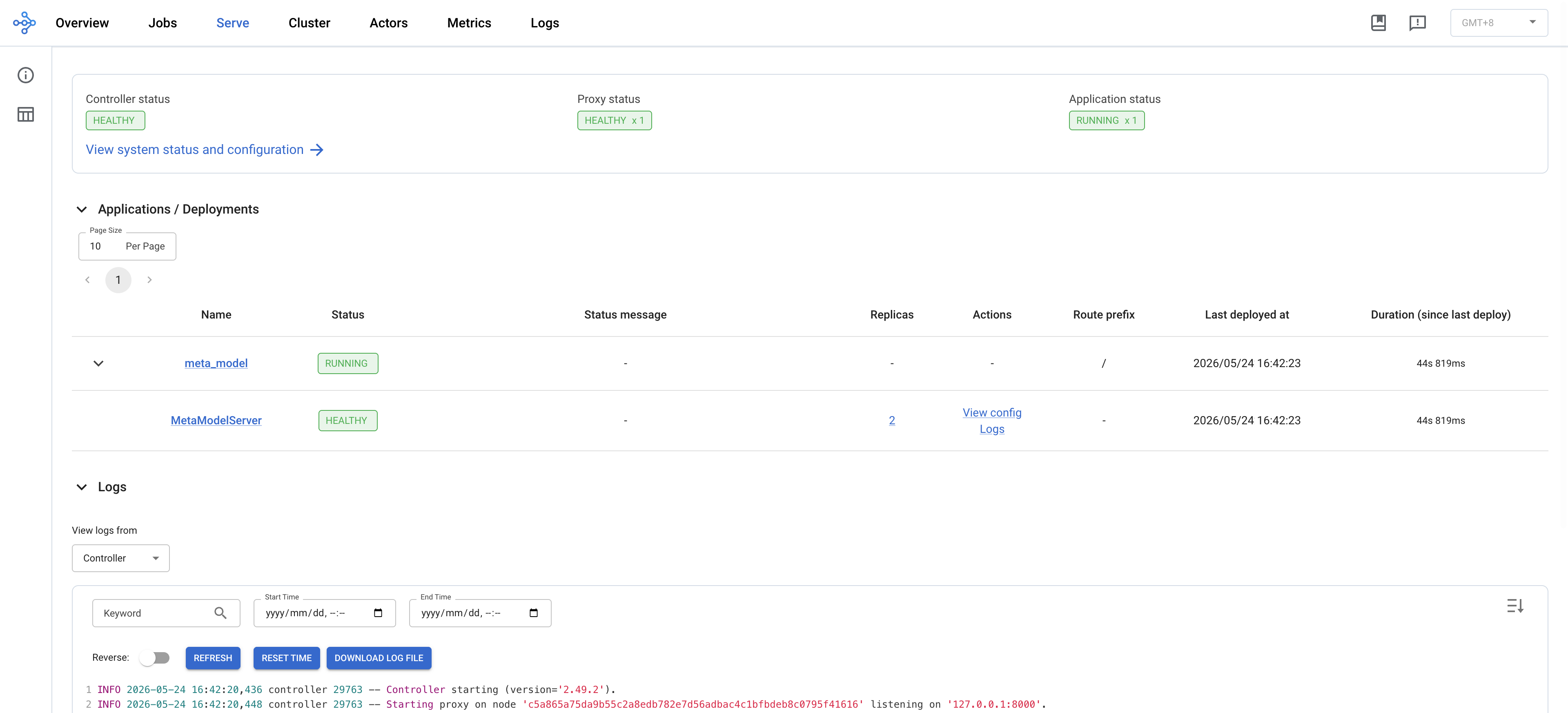Click Duration (since last deploy) column header
This screenshot has height=713, width=1568.
(x=1440, y=315)
